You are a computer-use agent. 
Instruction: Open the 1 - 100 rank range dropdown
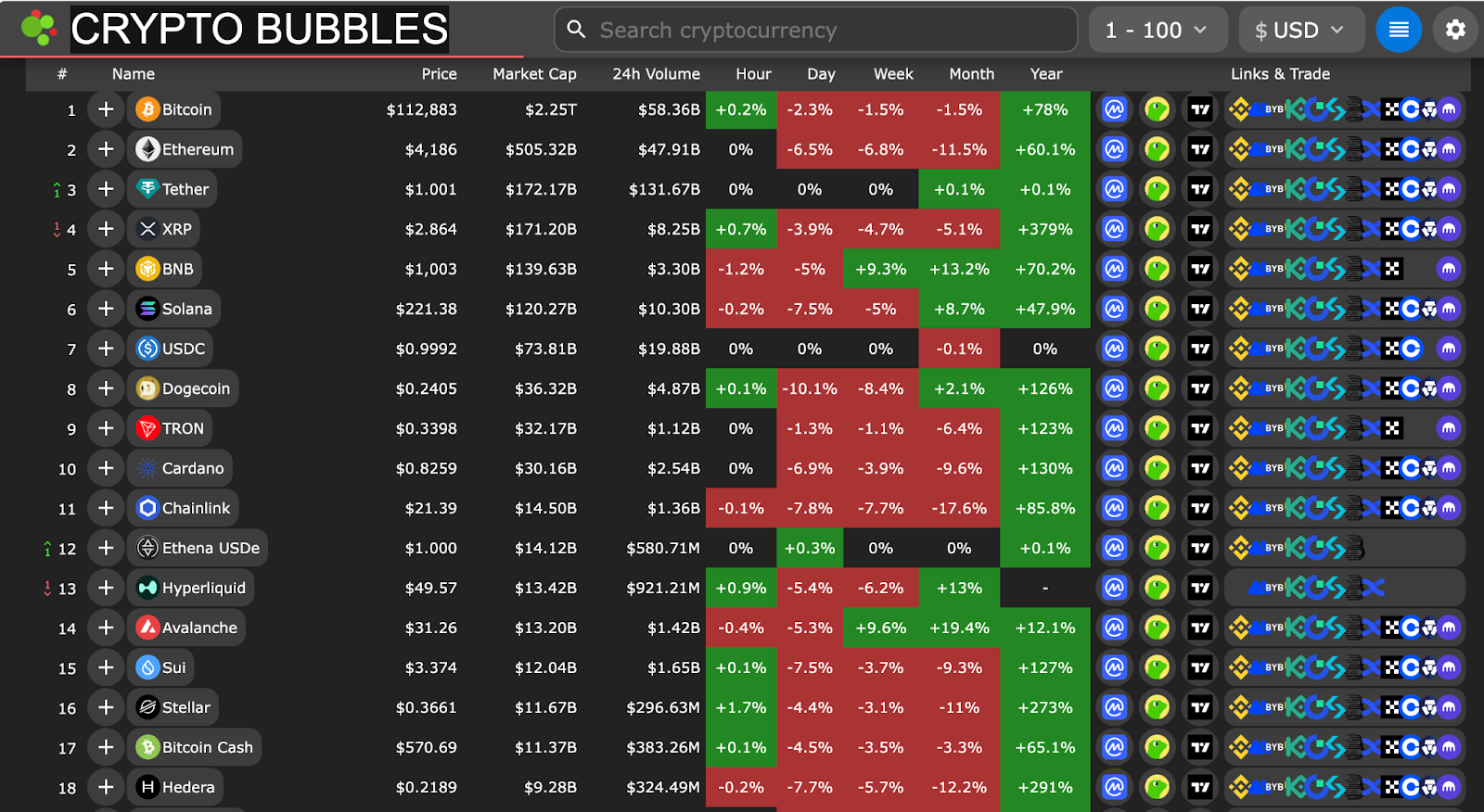tap(1158, 29)
